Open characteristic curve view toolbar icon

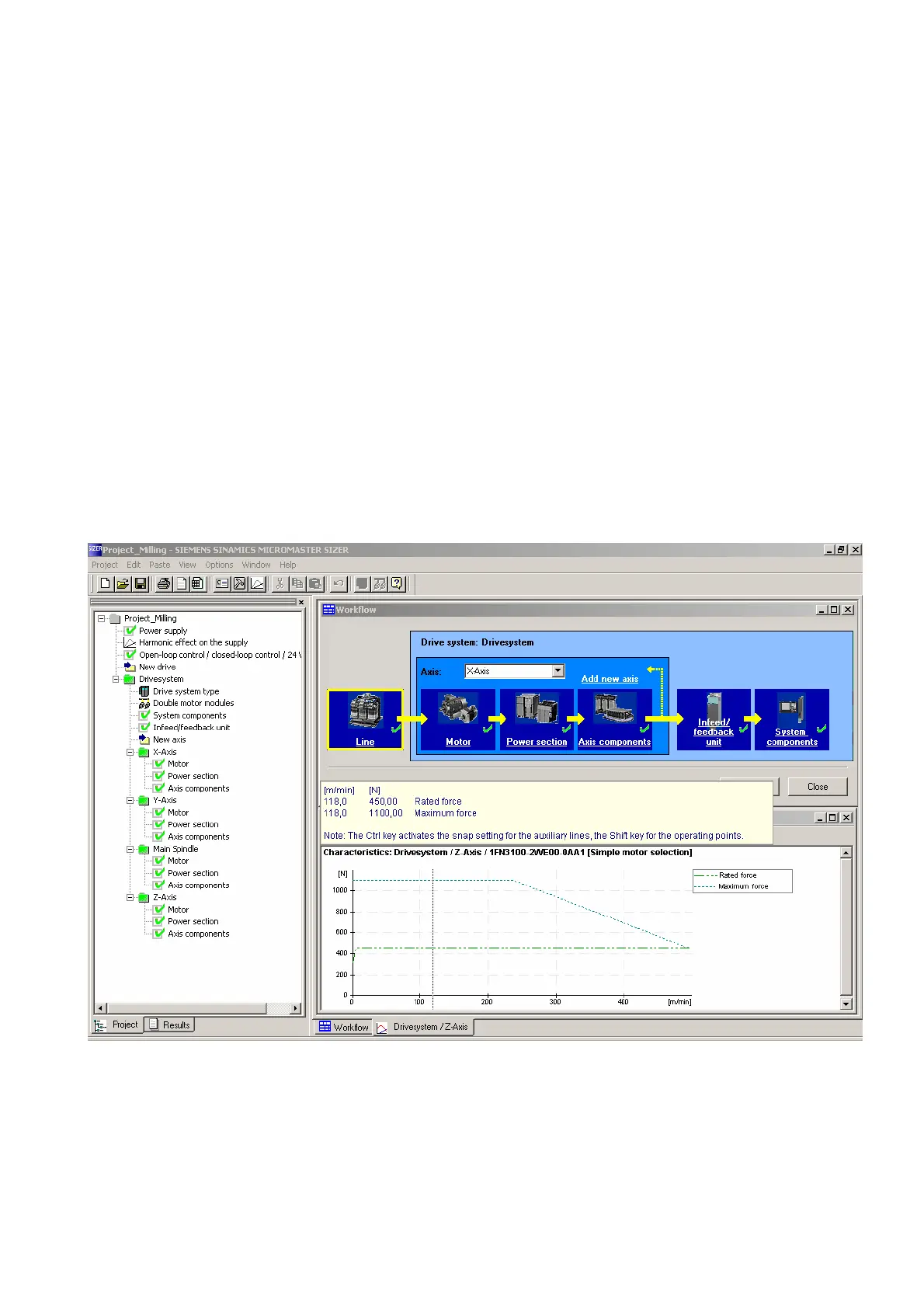257,583
